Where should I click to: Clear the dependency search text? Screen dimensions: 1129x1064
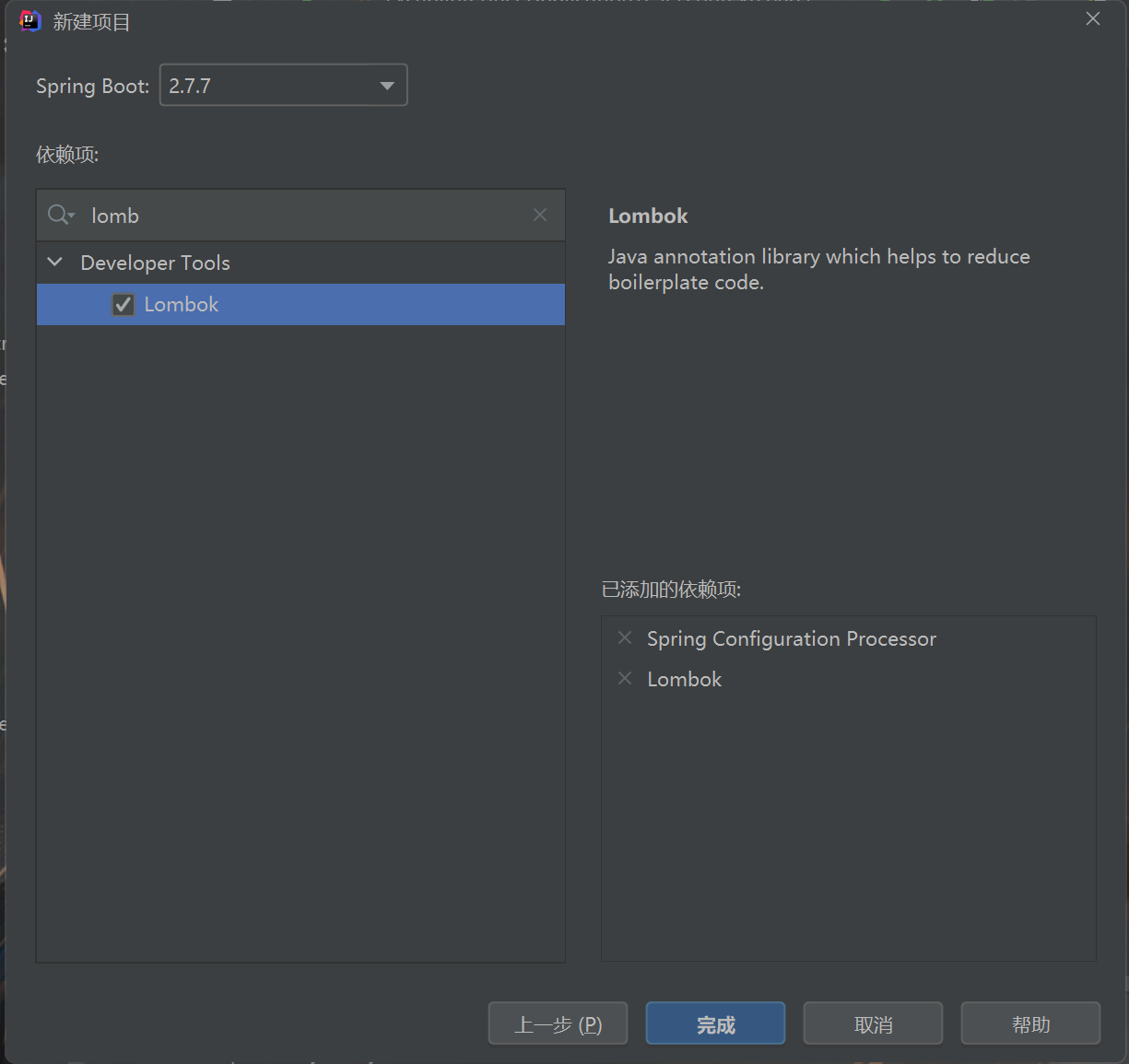(540, 215)
